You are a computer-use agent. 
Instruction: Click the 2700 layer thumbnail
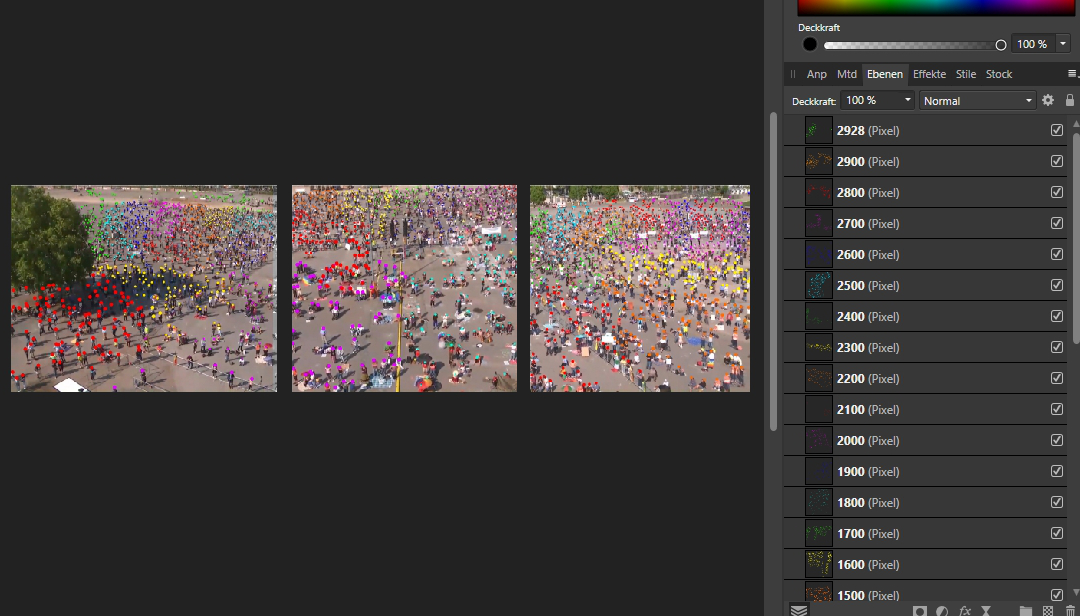pos(819,223)
